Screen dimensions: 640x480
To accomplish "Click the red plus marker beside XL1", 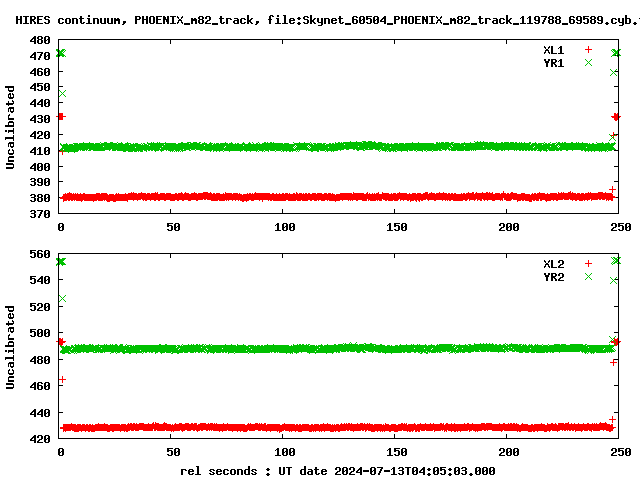I will pos(588,50).
